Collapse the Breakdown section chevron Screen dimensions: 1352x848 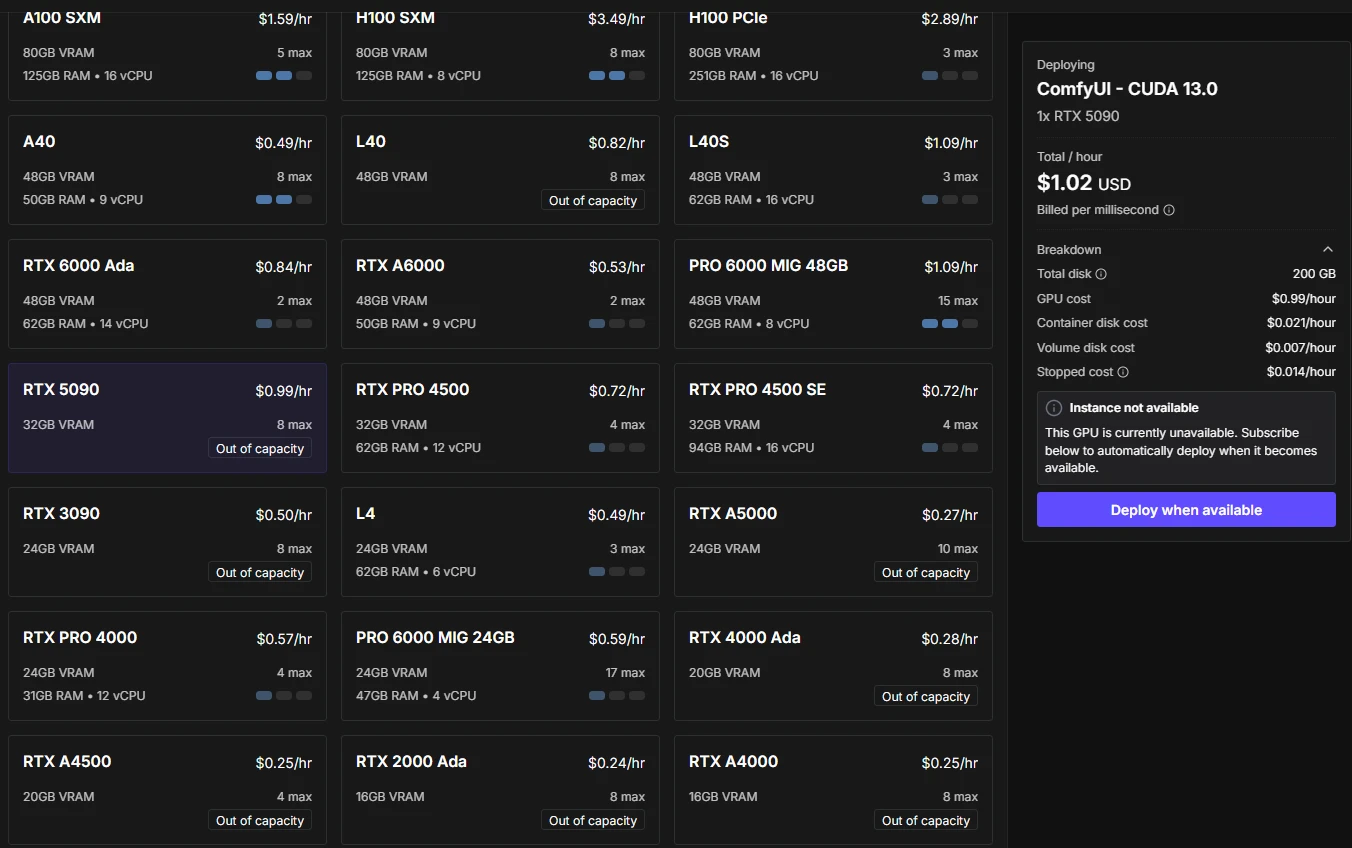coord(1328,250)
